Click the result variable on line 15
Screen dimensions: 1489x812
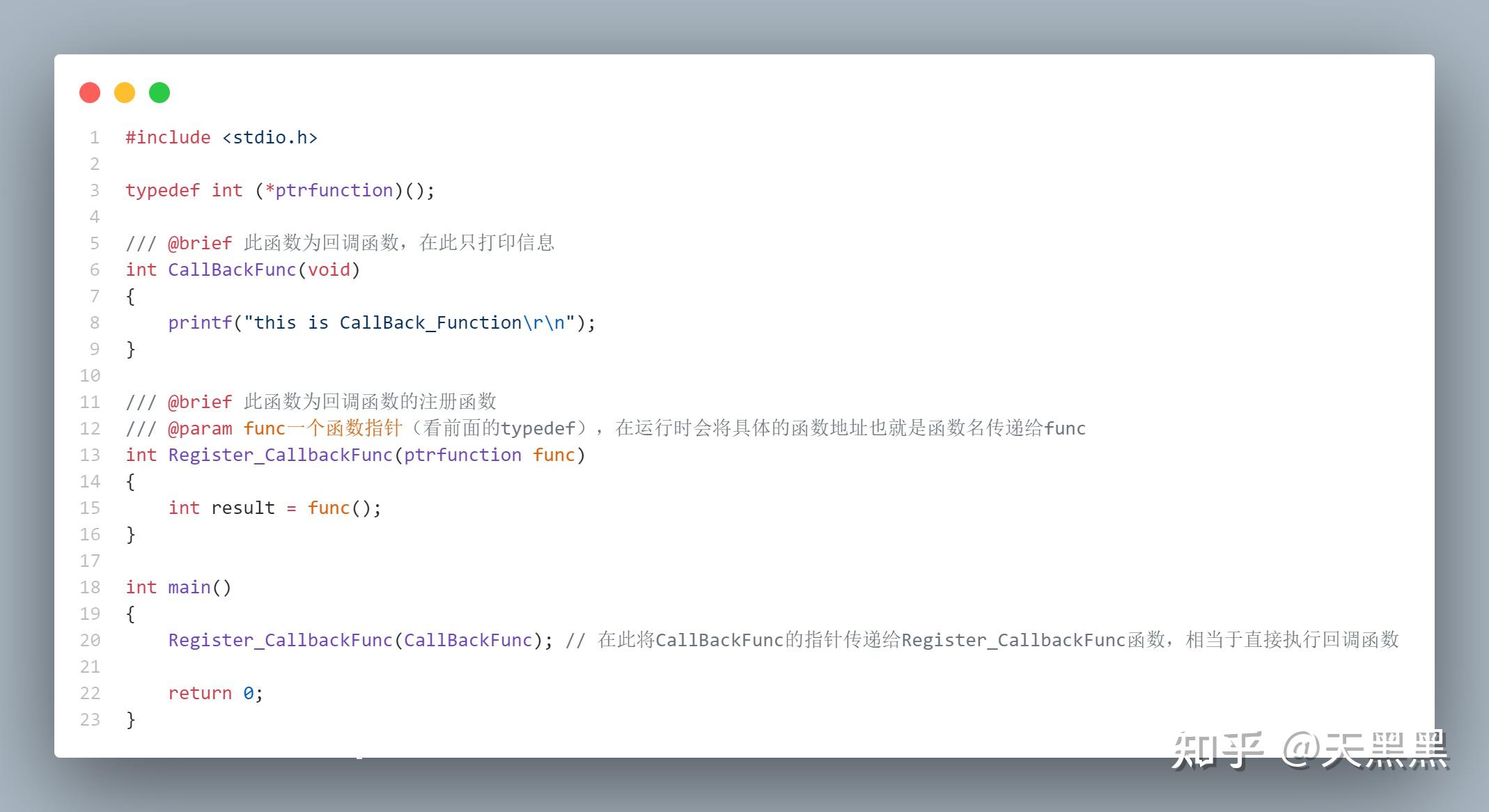tap(243, 508)
